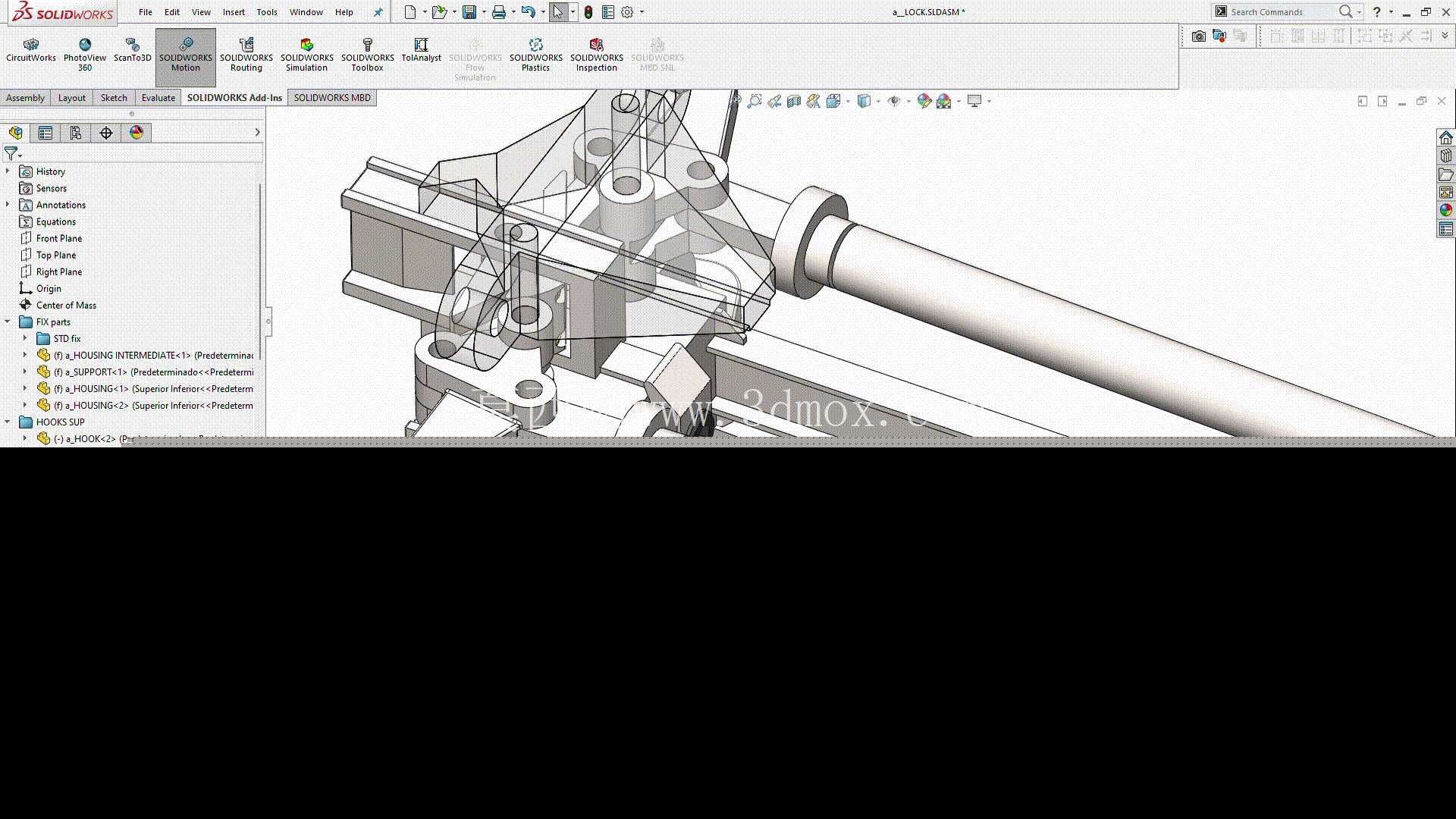This screenshot has height=819, width=1456.
Task: Open DimXpertManager tab
Action: (x=106, y=133)
